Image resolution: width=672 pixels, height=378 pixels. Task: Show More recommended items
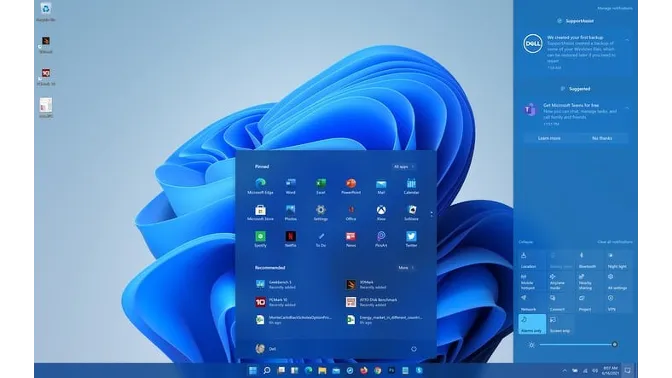405,267
